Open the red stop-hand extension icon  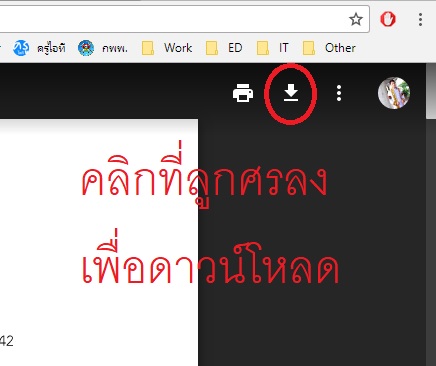click(x=388, y=19)
